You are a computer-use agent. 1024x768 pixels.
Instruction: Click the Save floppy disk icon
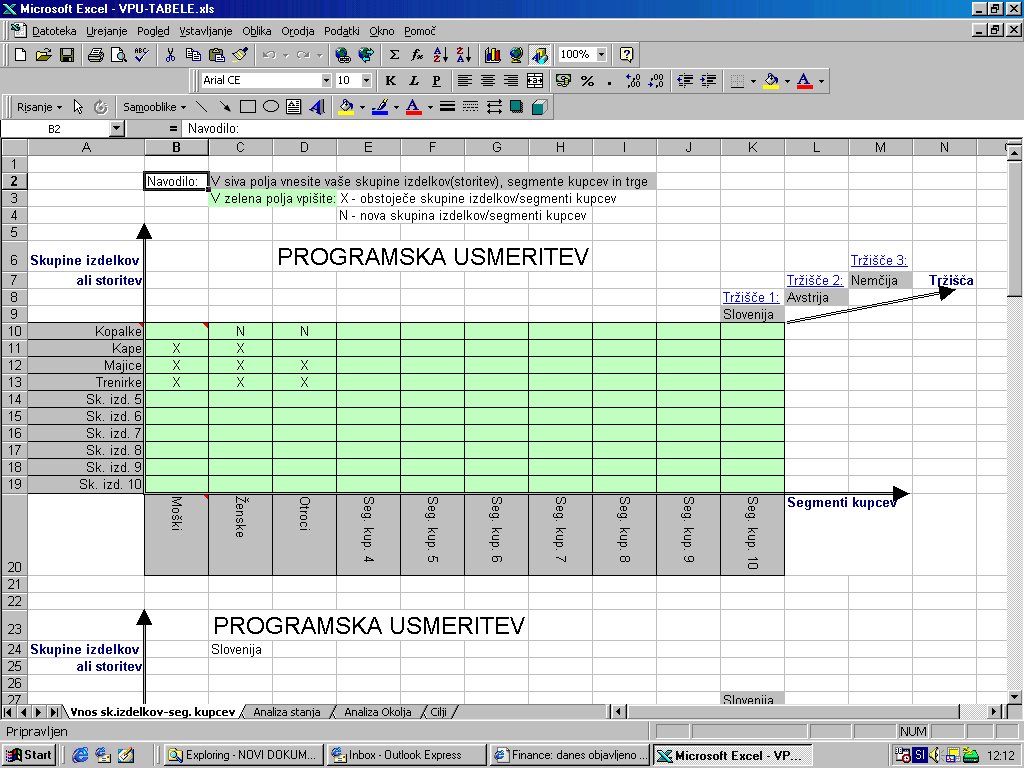coord(67,55)
